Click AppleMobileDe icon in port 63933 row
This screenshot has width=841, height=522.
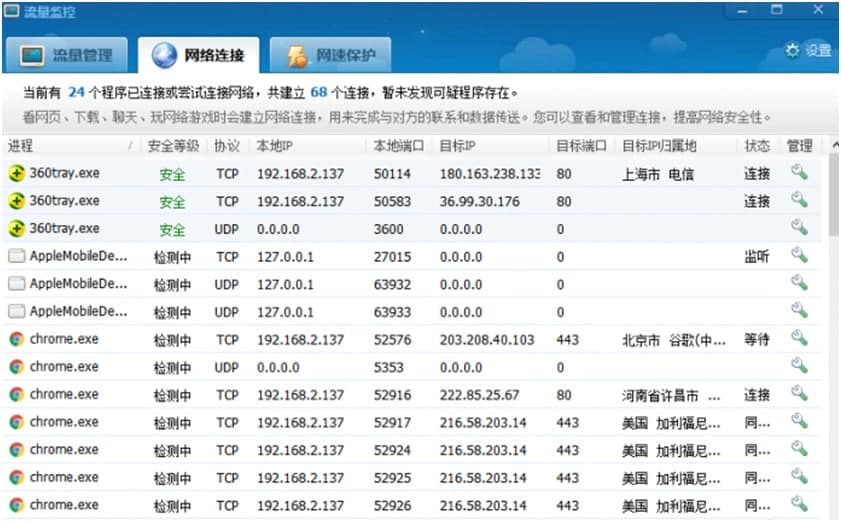[17, 311]
